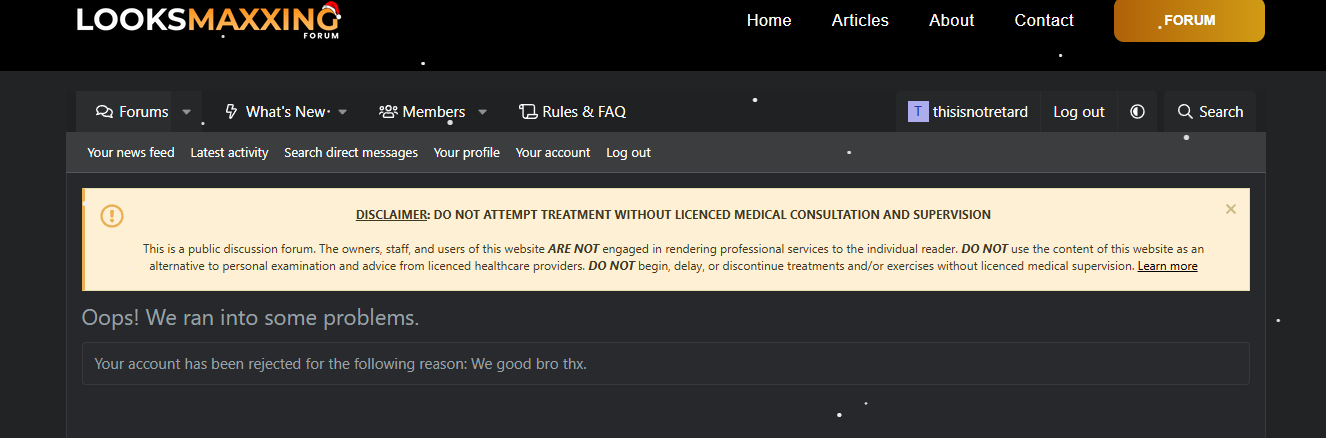Click the Forums chat bubbles icon
This screenshot has height=438, width=1326.
(104, 112)
